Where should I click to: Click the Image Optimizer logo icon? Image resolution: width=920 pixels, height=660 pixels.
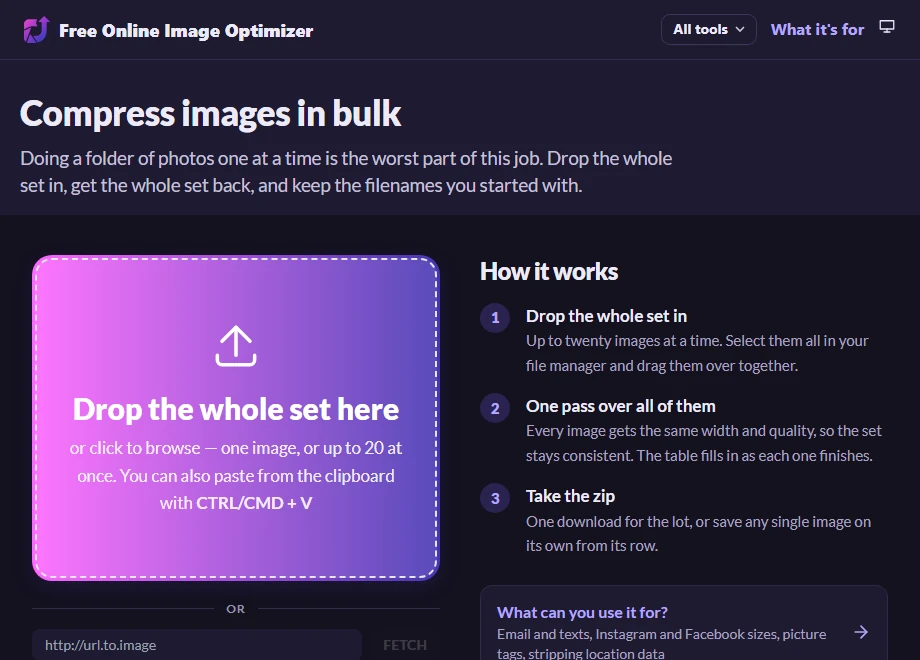[36, 30]
